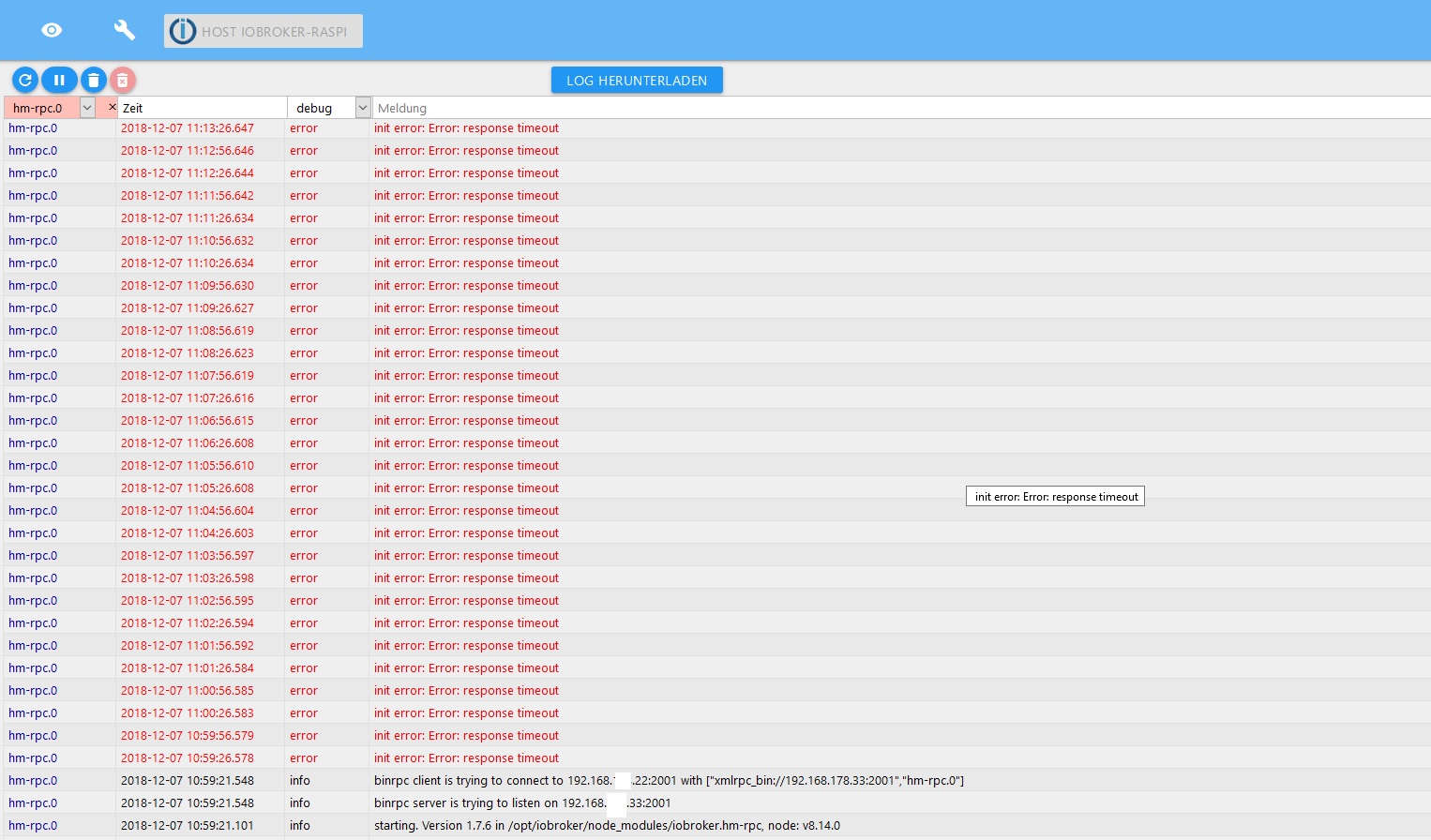Viewport: 1431px width, 840px height.
Task: Click LOG HERUNTERLADEN button
Action: pyautogui.click(x=637, y=81)
